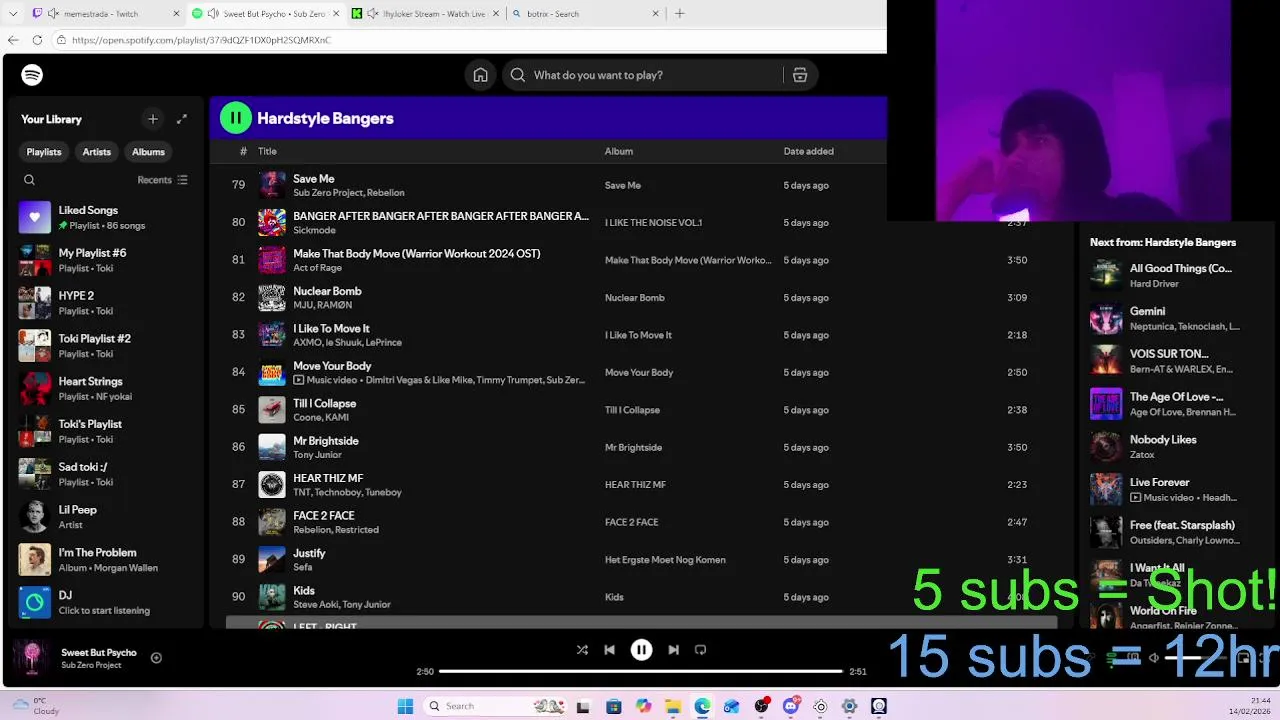Click Make That Body Move track title

(416, 254)
